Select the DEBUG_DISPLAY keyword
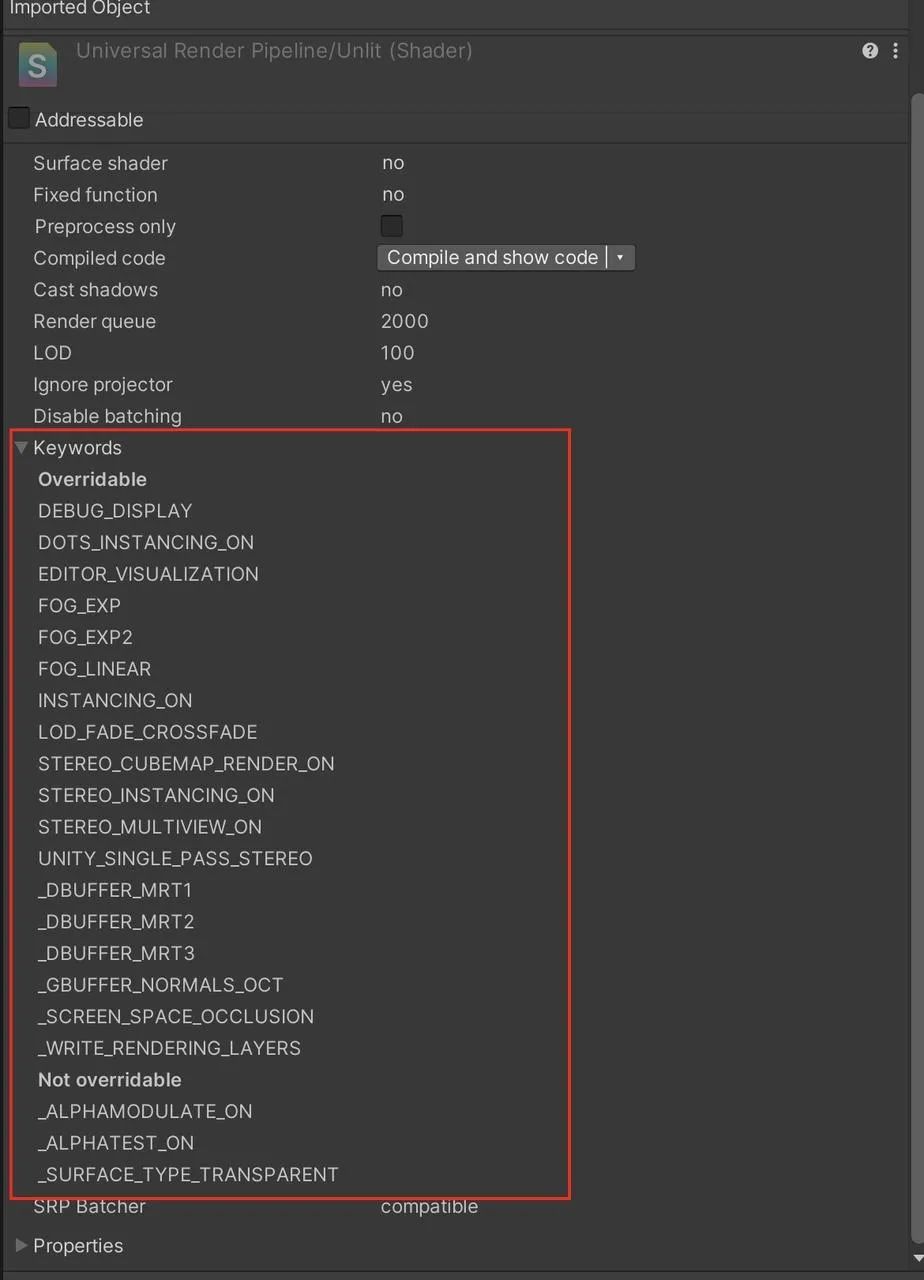Image resolution: width=924 pixels, height=1280 pixels. coord(115,511)
